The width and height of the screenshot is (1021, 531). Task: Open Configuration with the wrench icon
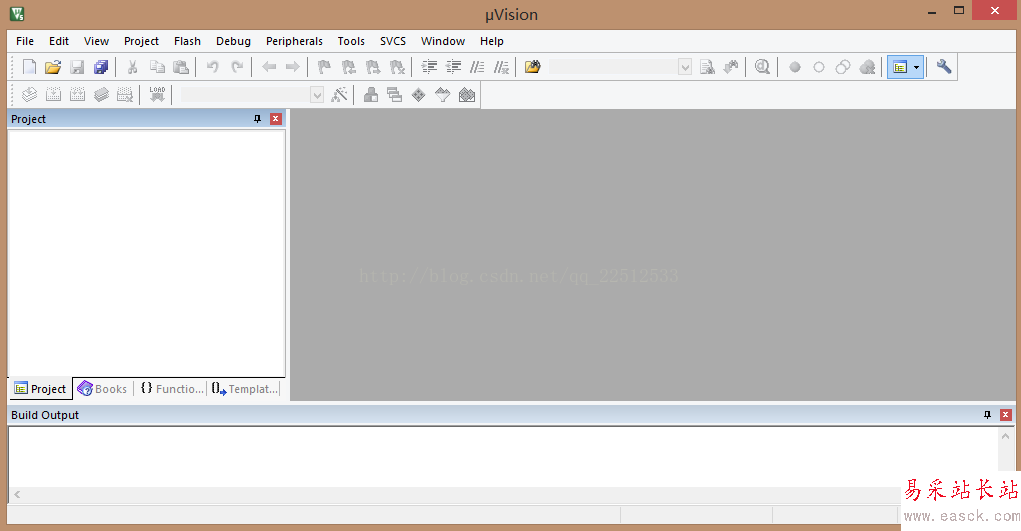tap(944, 66)
